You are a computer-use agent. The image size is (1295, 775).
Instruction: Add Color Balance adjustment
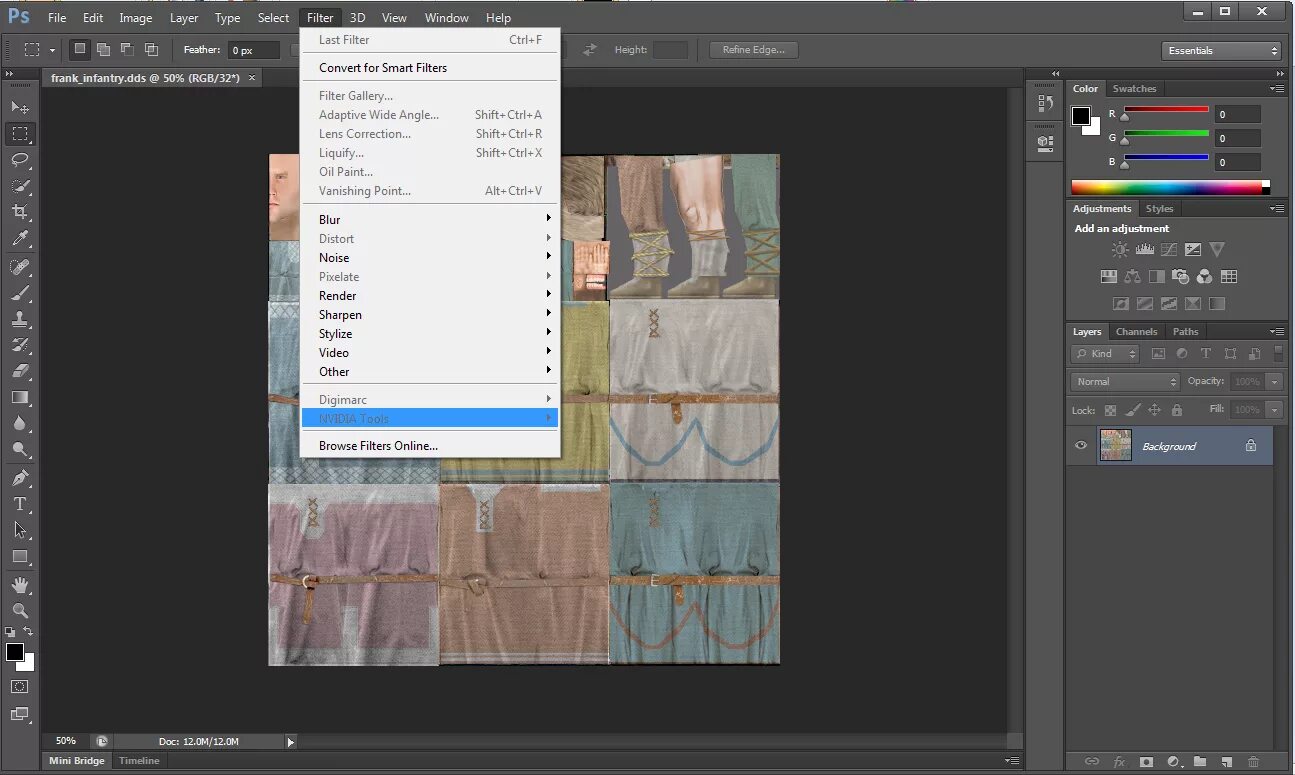[1132, 277]
